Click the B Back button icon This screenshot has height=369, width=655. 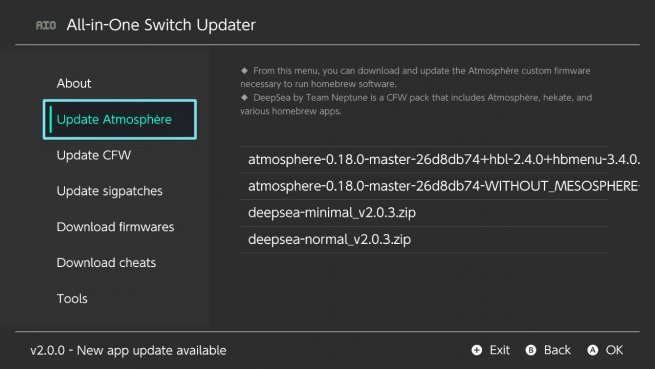(531, 350)
